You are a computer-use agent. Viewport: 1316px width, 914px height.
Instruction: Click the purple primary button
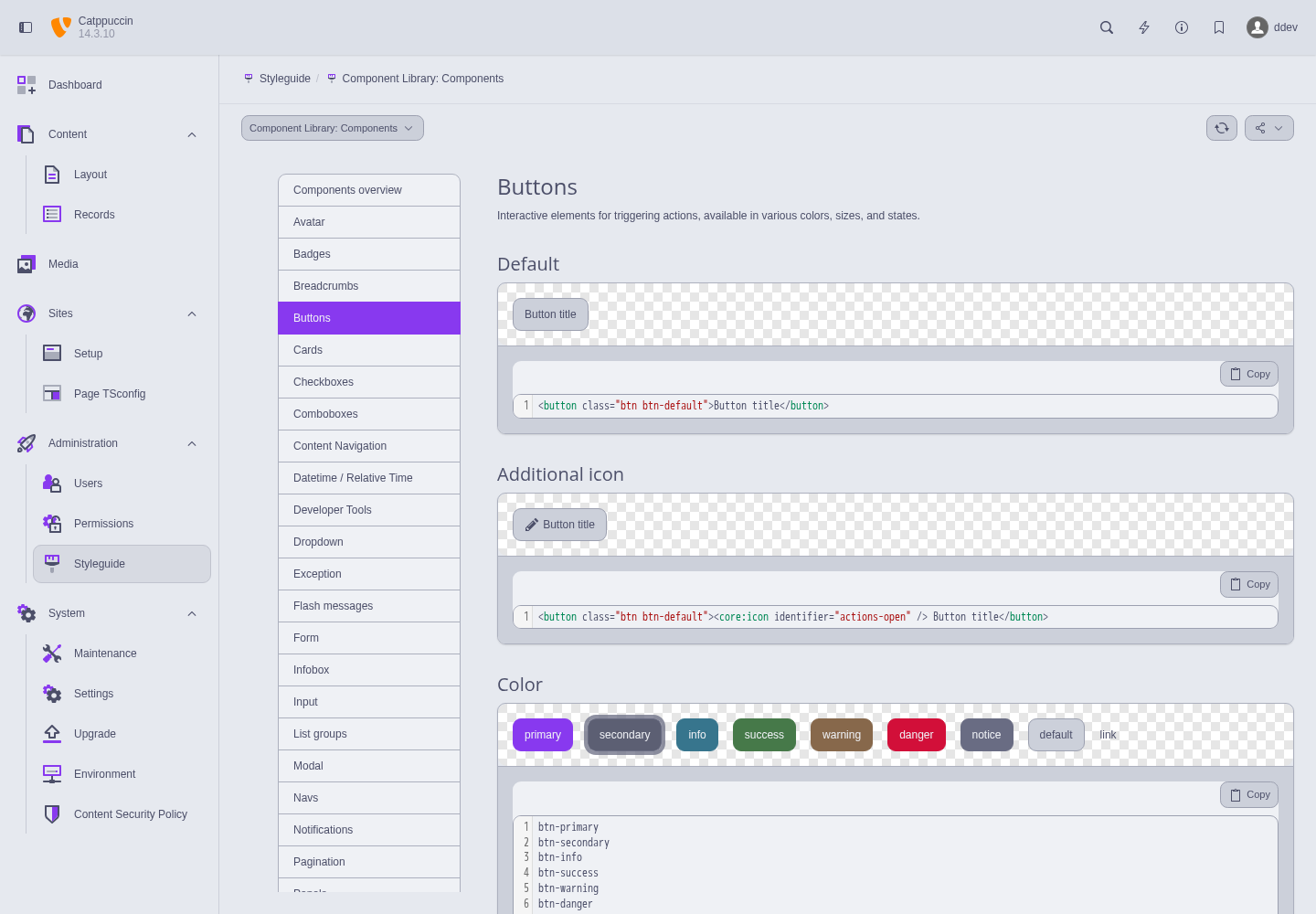coord(543,735)
